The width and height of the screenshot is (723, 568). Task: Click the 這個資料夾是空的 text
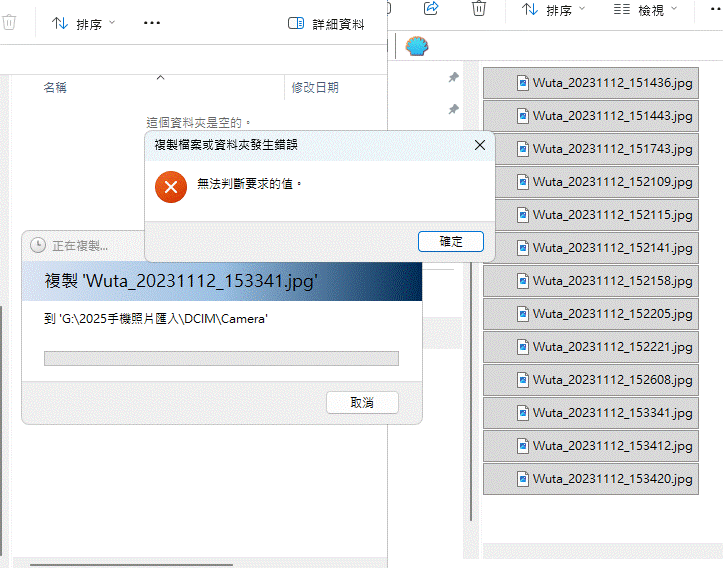click(x=198, y=123)
